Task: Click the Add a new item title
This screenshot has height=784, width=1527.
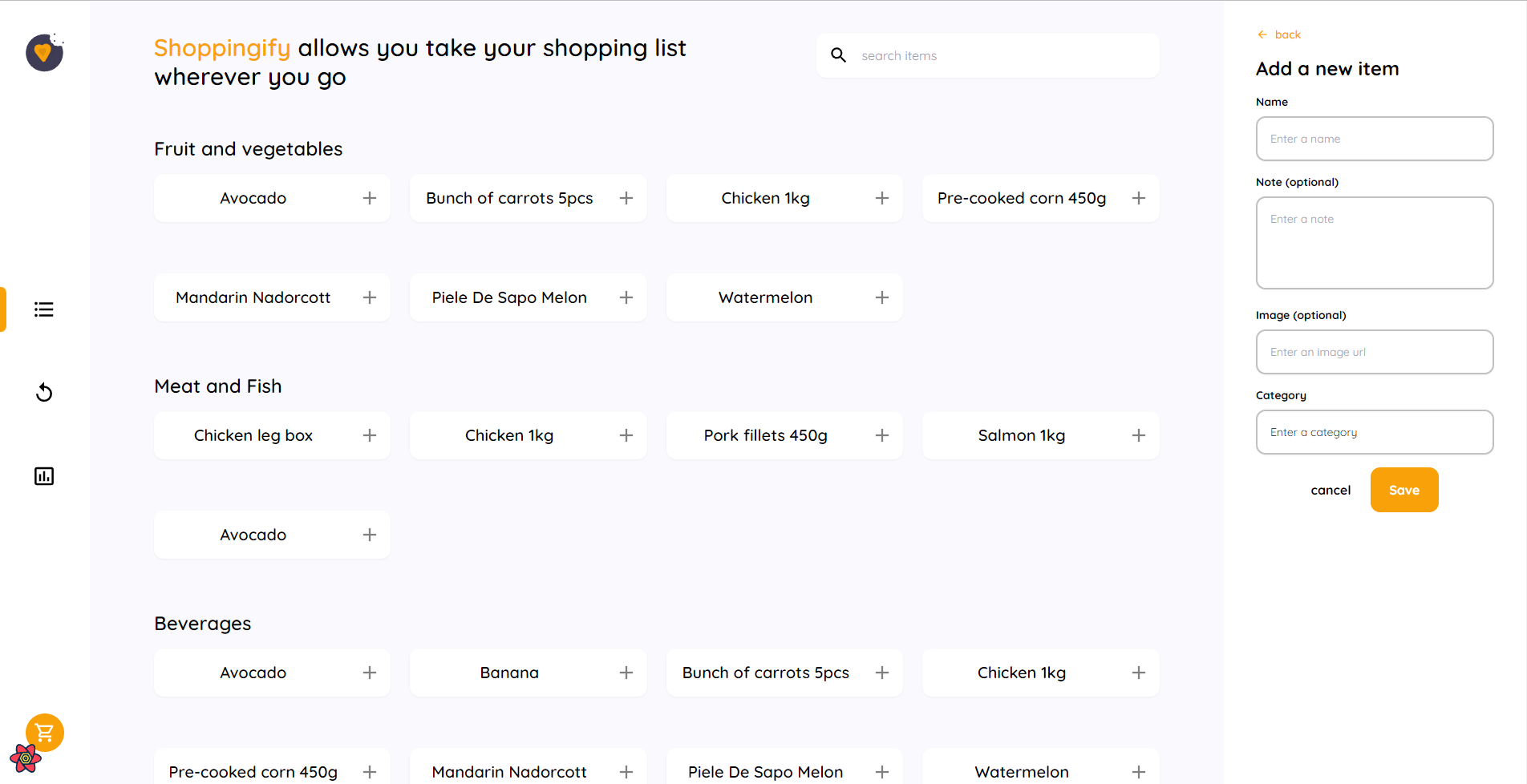Action: 1327,69
